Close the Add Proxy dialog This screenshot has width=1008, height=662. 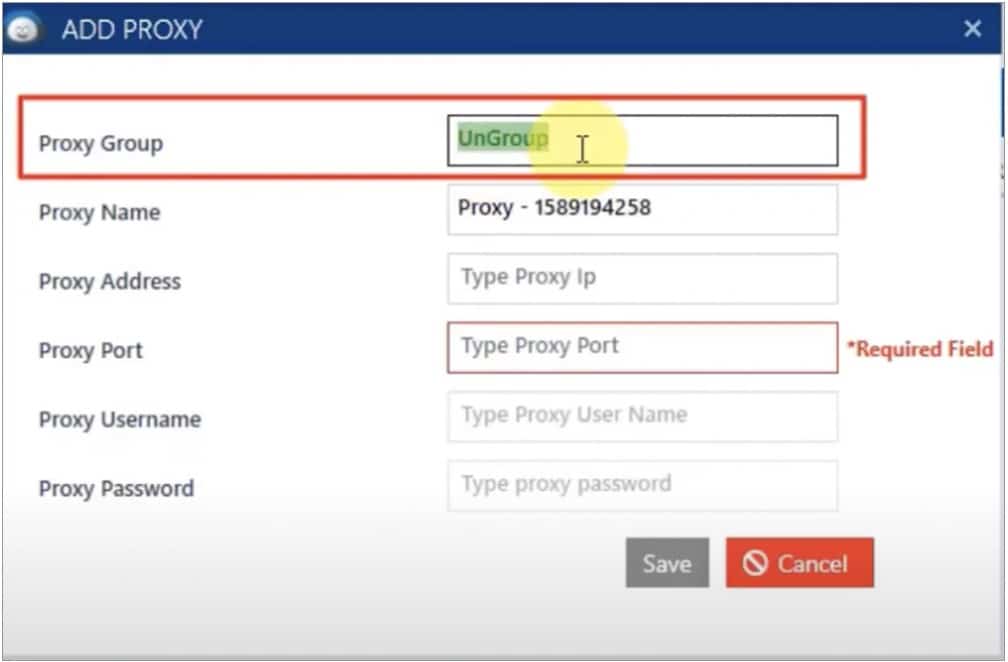(x=972, y=28)
